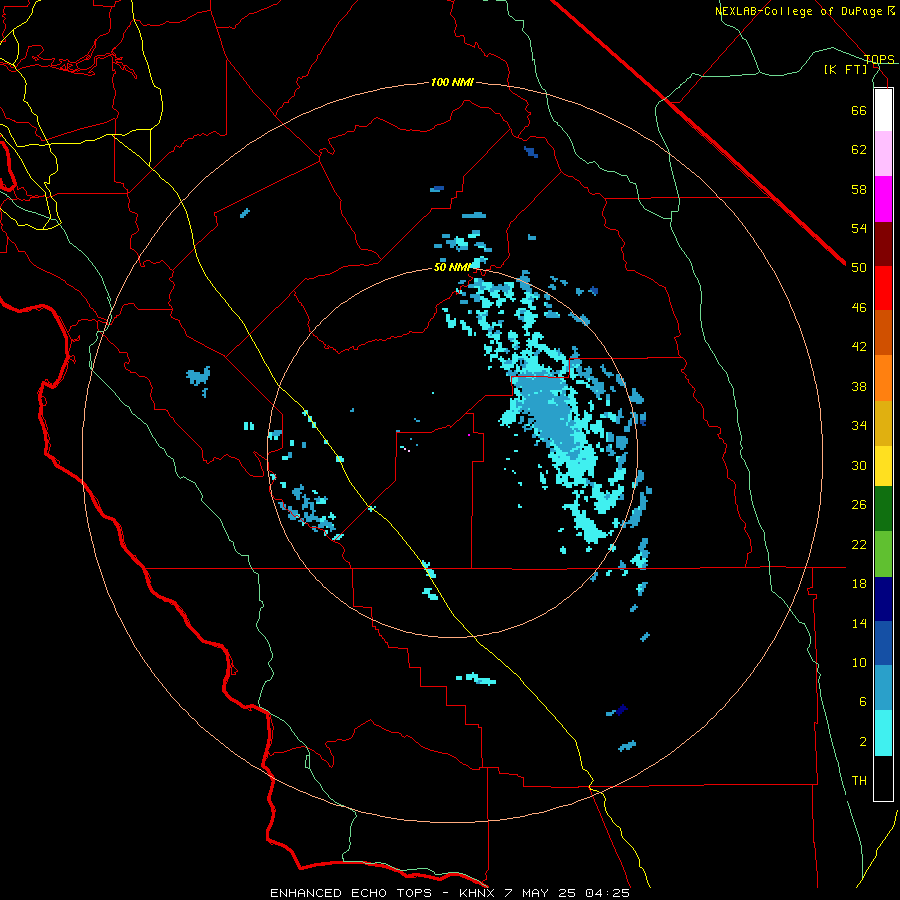Click the KHNX station identifier in caption

pyautogui.click(x=479, y=893)
